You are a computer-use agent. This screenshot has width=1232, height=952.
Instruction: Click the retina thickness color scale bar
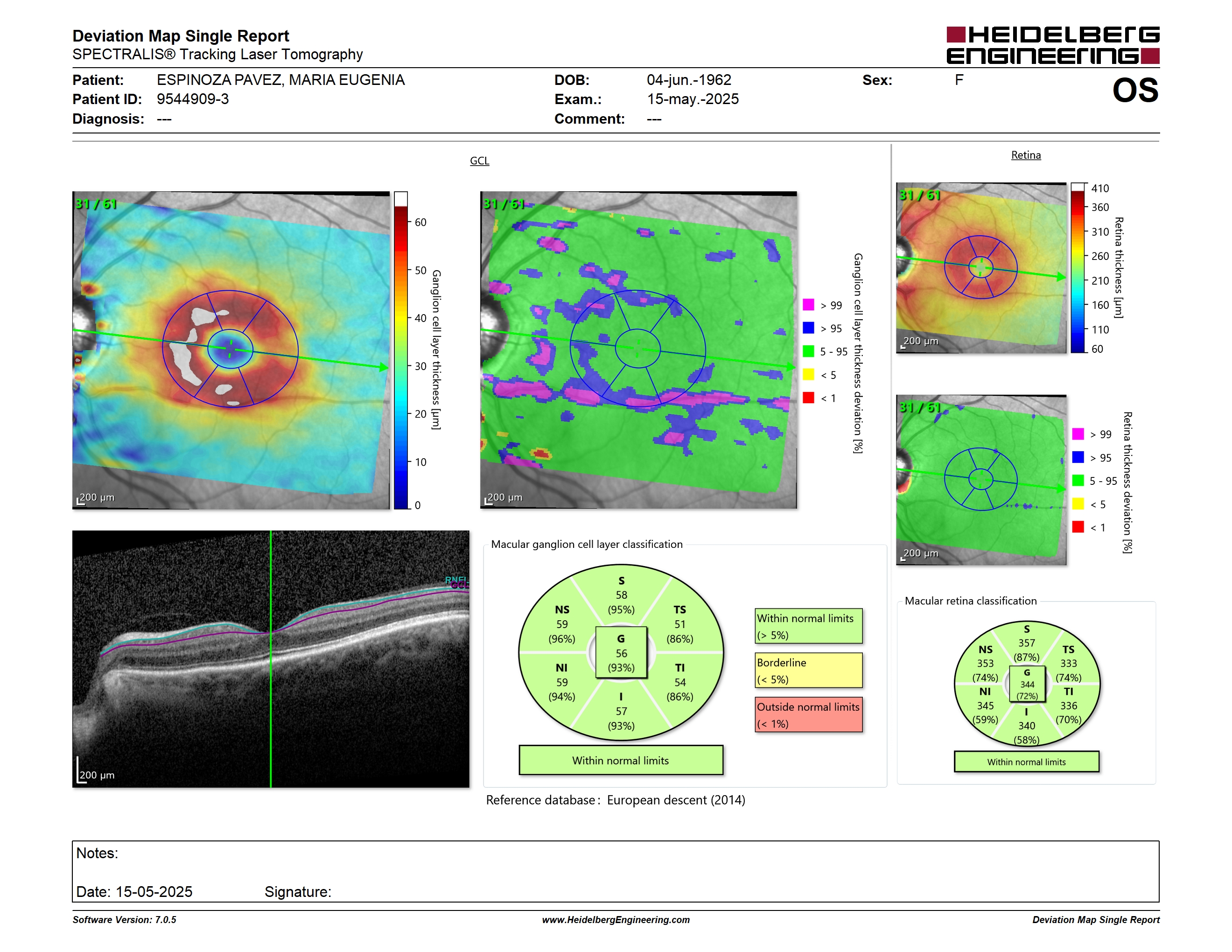coord(1078,268)
